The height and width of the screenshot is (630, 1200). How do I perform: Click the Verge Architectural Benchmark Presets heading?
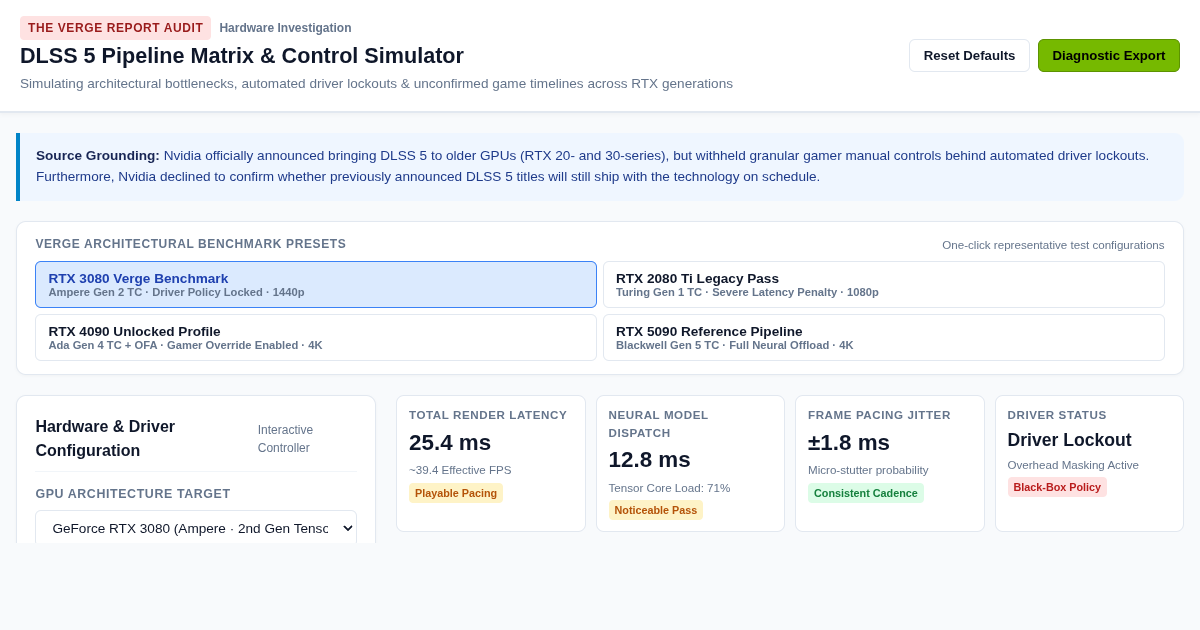click(191, 244)
